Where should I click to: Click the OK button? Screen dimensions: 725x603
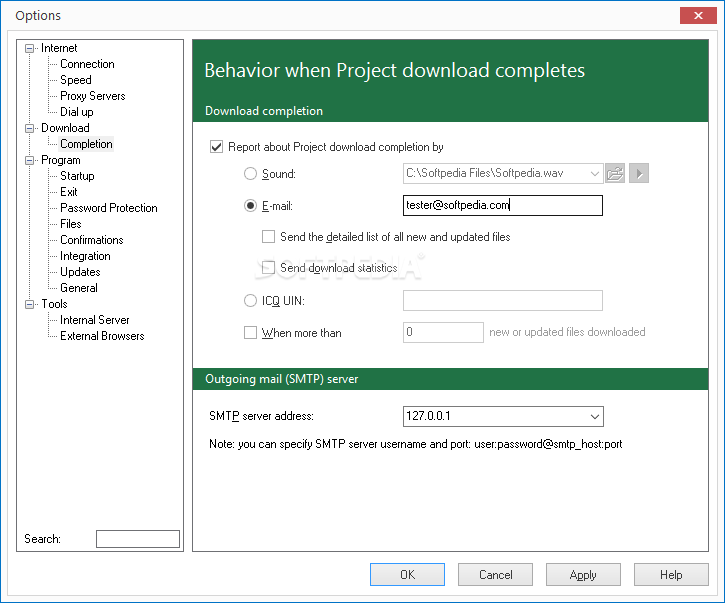point(407,575)
